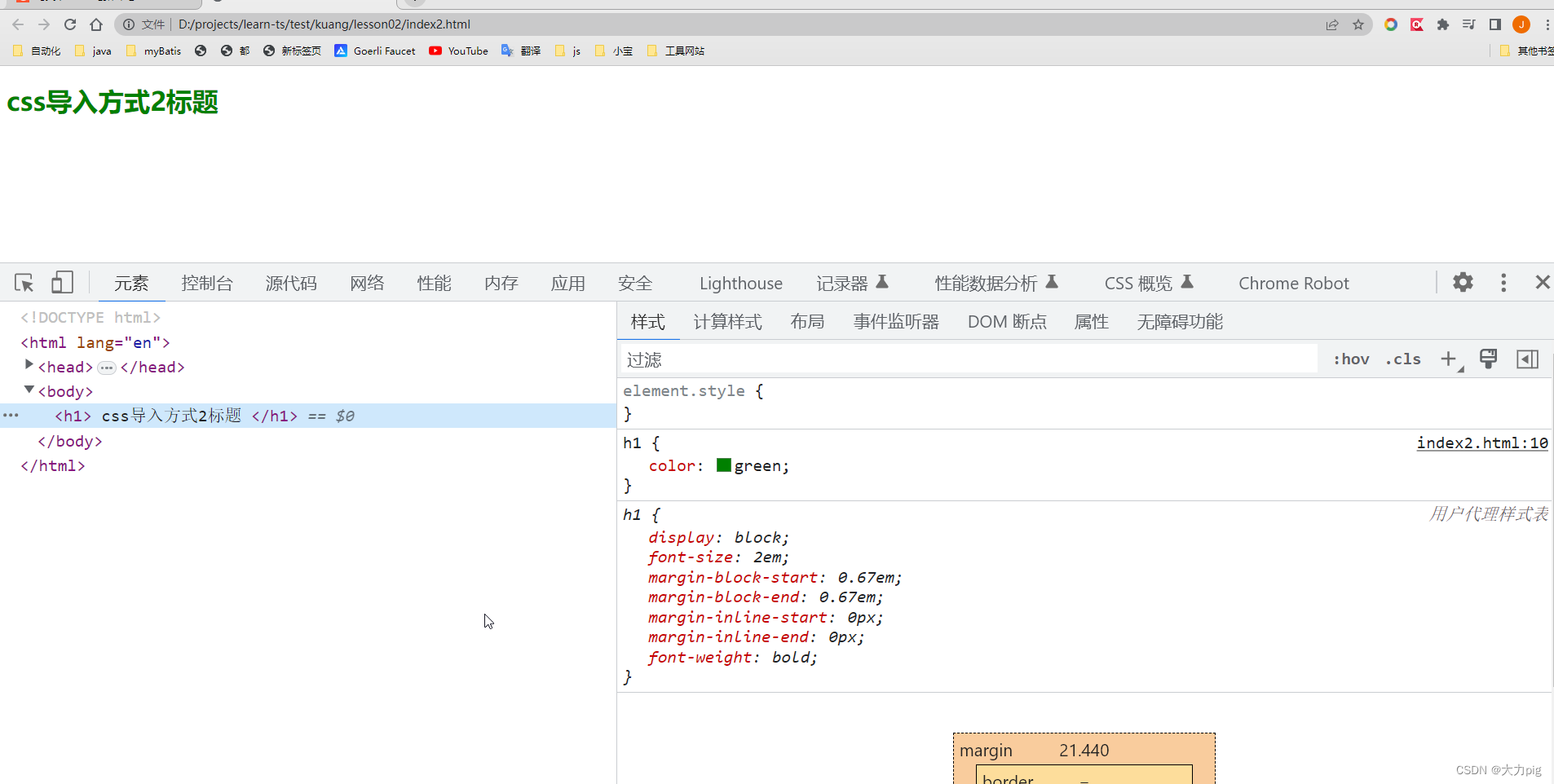Go to the browser home page icon

(96, 24)
